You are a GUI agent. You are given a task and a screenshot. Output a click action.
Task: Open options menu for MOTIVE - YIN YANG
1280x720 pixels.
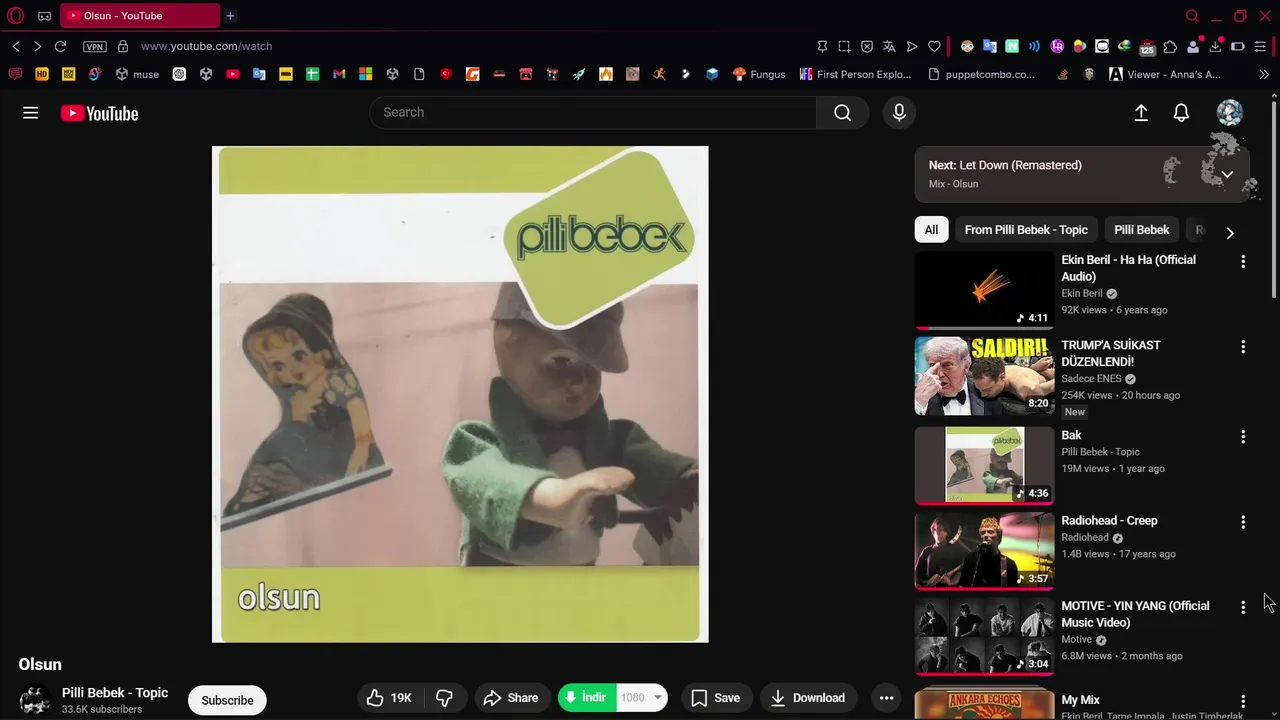point(1243,607)
